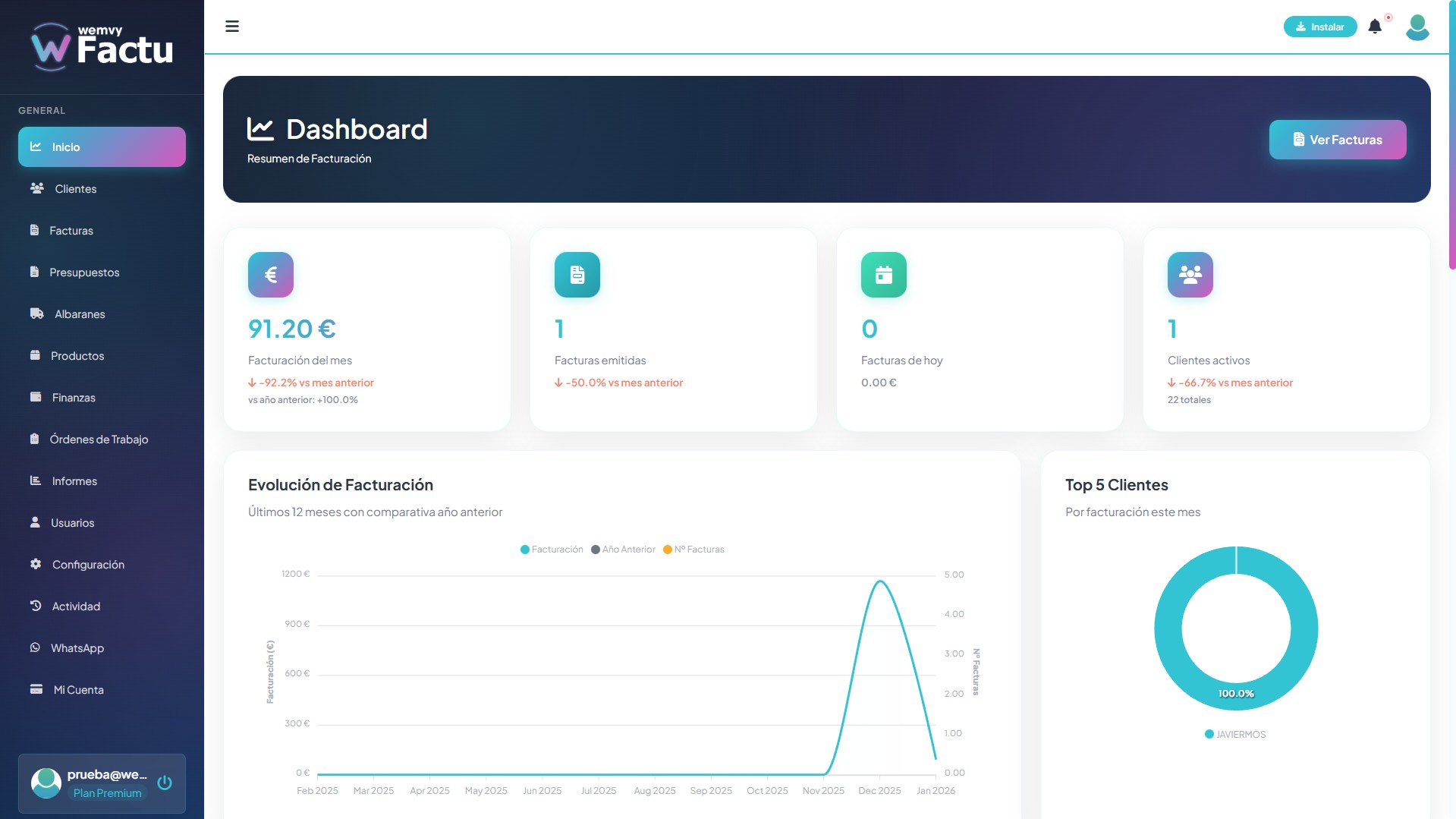
Task: Select WhatsApp from the sidebar
Action: point(77,648)
